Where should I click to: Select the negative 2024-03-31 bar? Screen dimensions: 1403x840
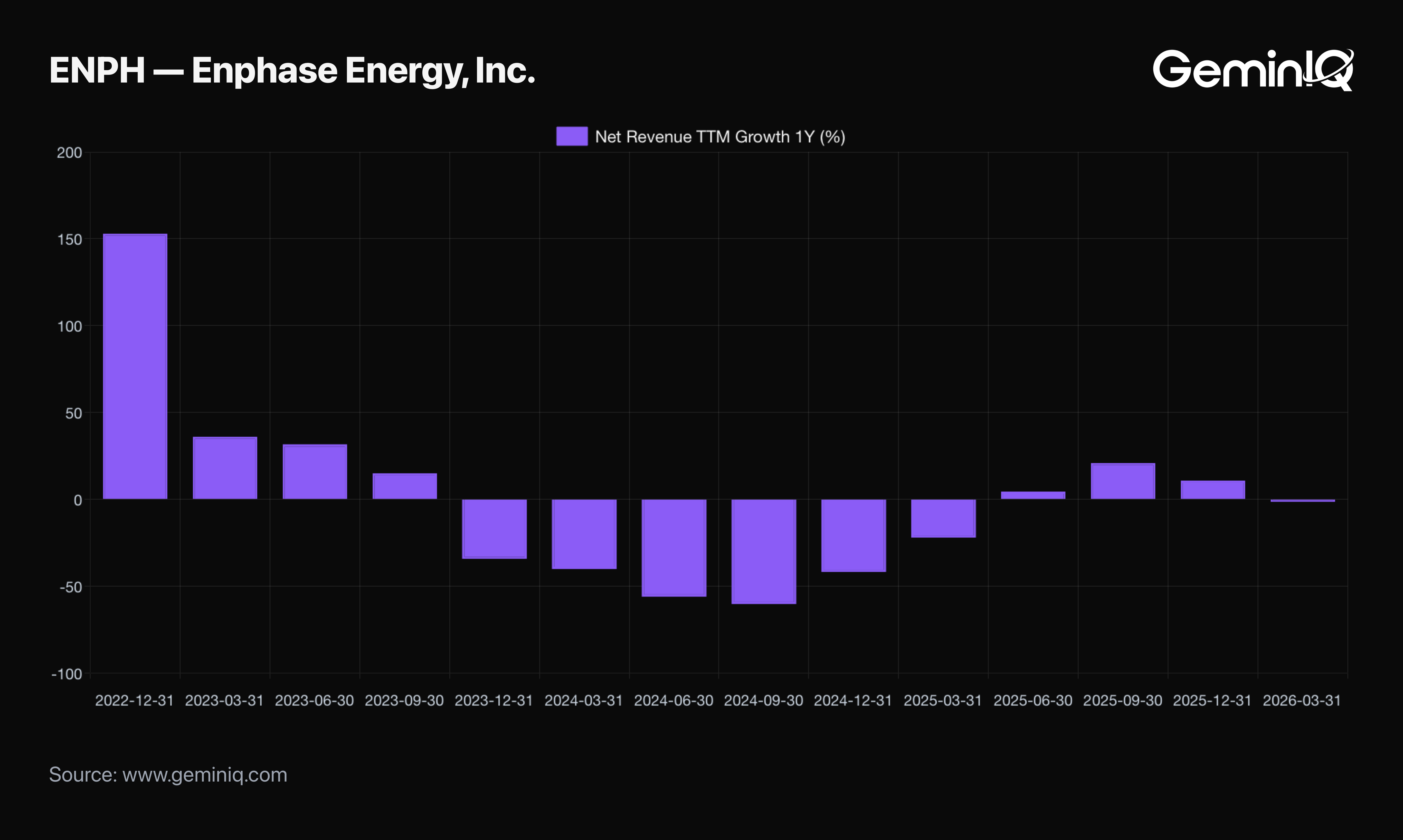click(x=584, y=534)
